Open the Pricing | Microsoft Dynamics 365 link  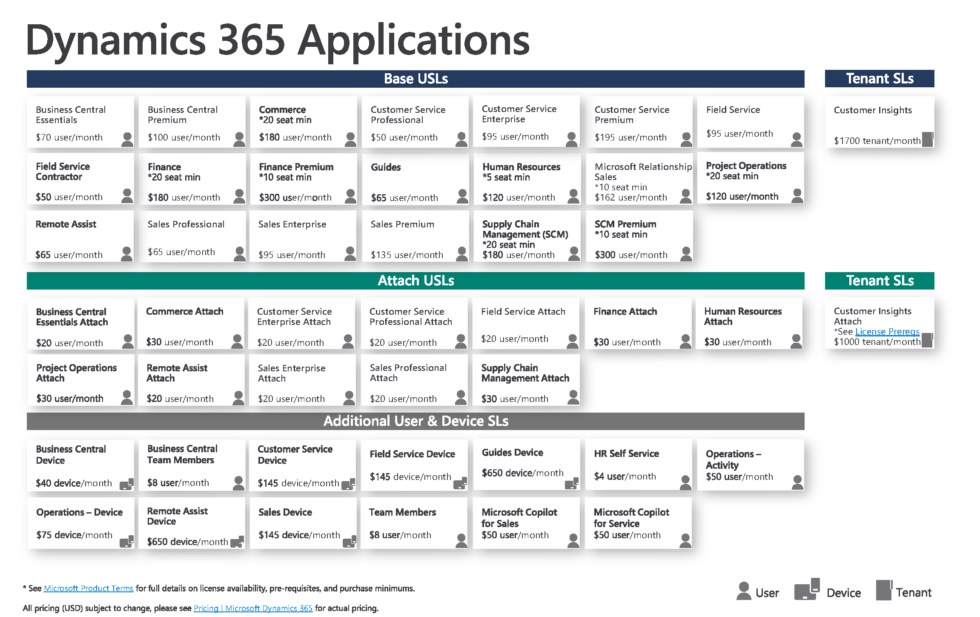point(252,608)
